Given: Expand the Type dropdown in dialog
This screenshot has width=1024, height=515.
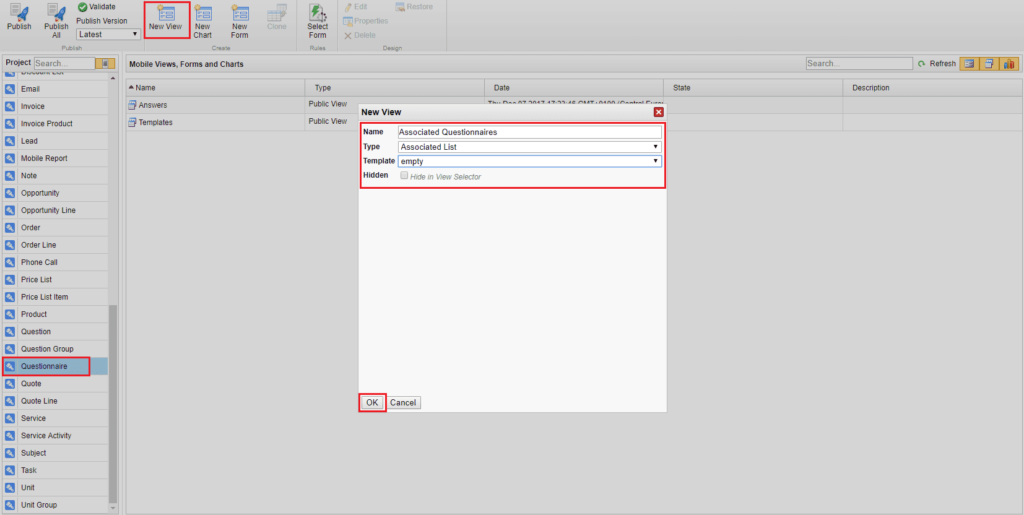Looking at the screenshot, I should click(529, 146).
